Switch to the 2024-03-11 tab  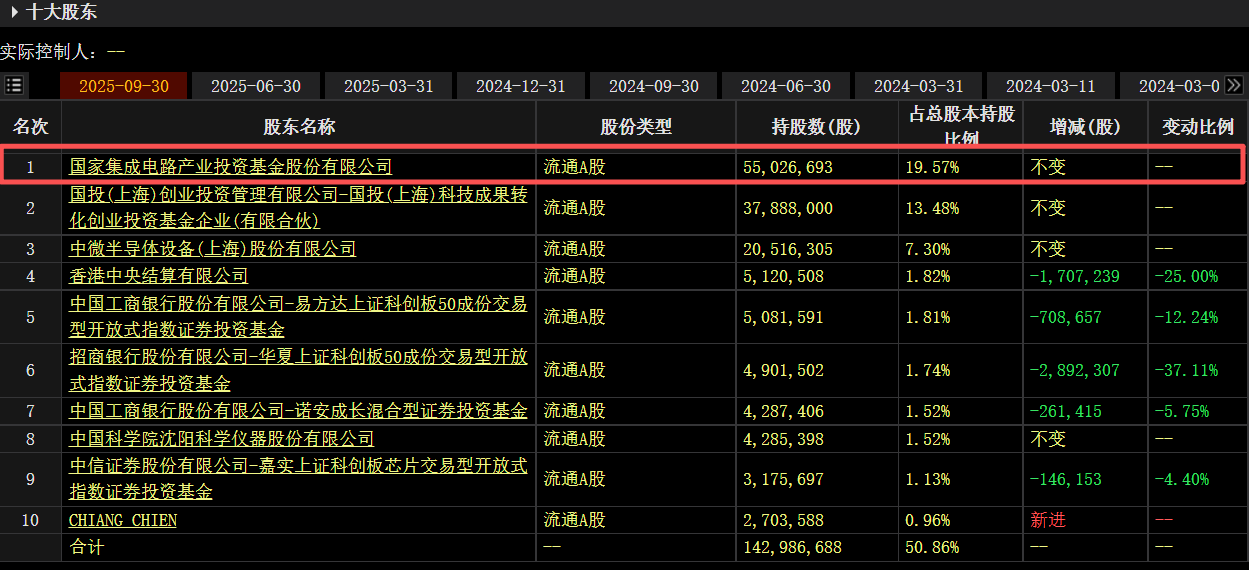coord(1051,86)
